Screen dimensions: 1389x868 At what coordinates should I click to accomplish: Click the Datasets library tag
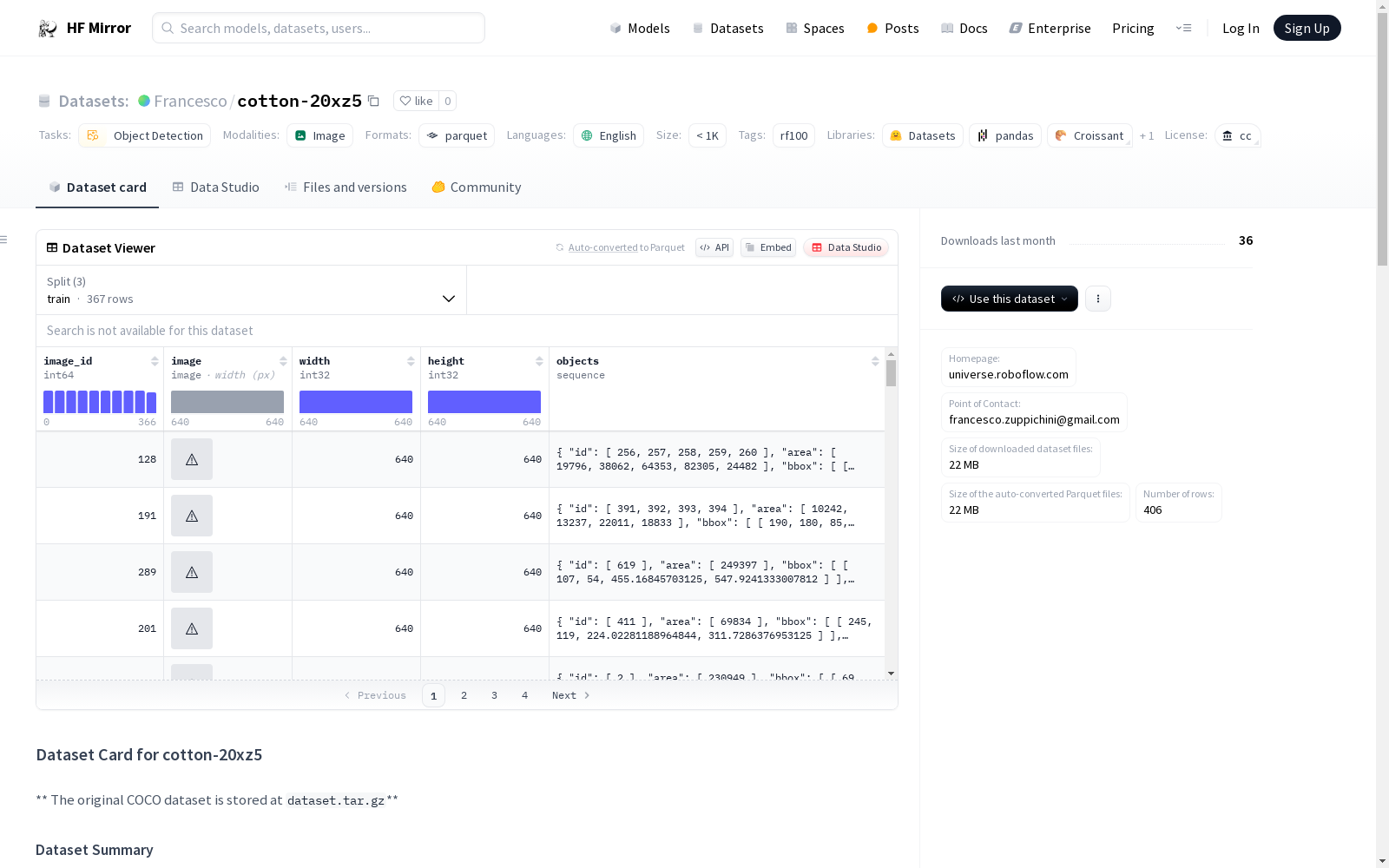pos(923,135)
